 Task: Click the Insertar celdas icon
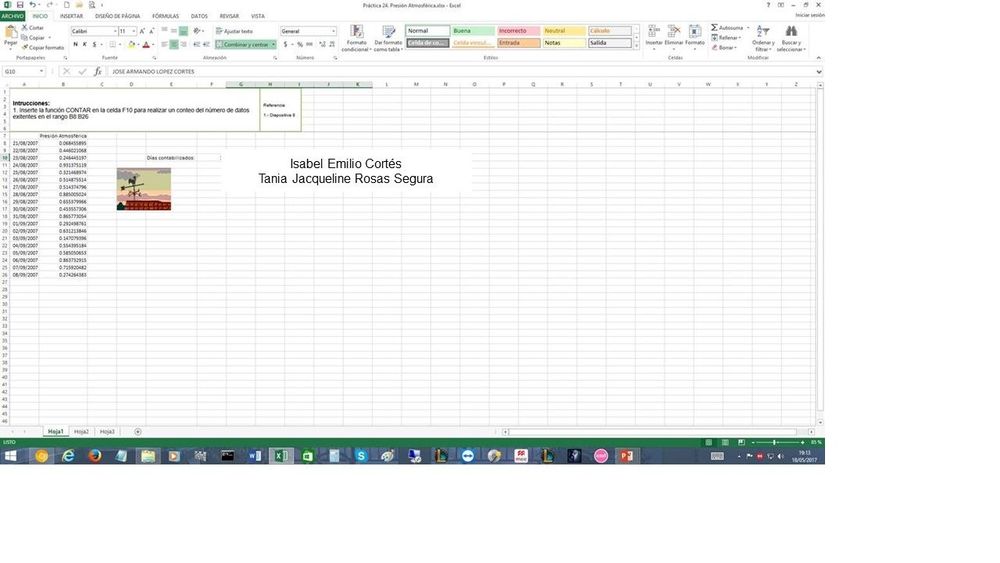[x=653, y=33]
